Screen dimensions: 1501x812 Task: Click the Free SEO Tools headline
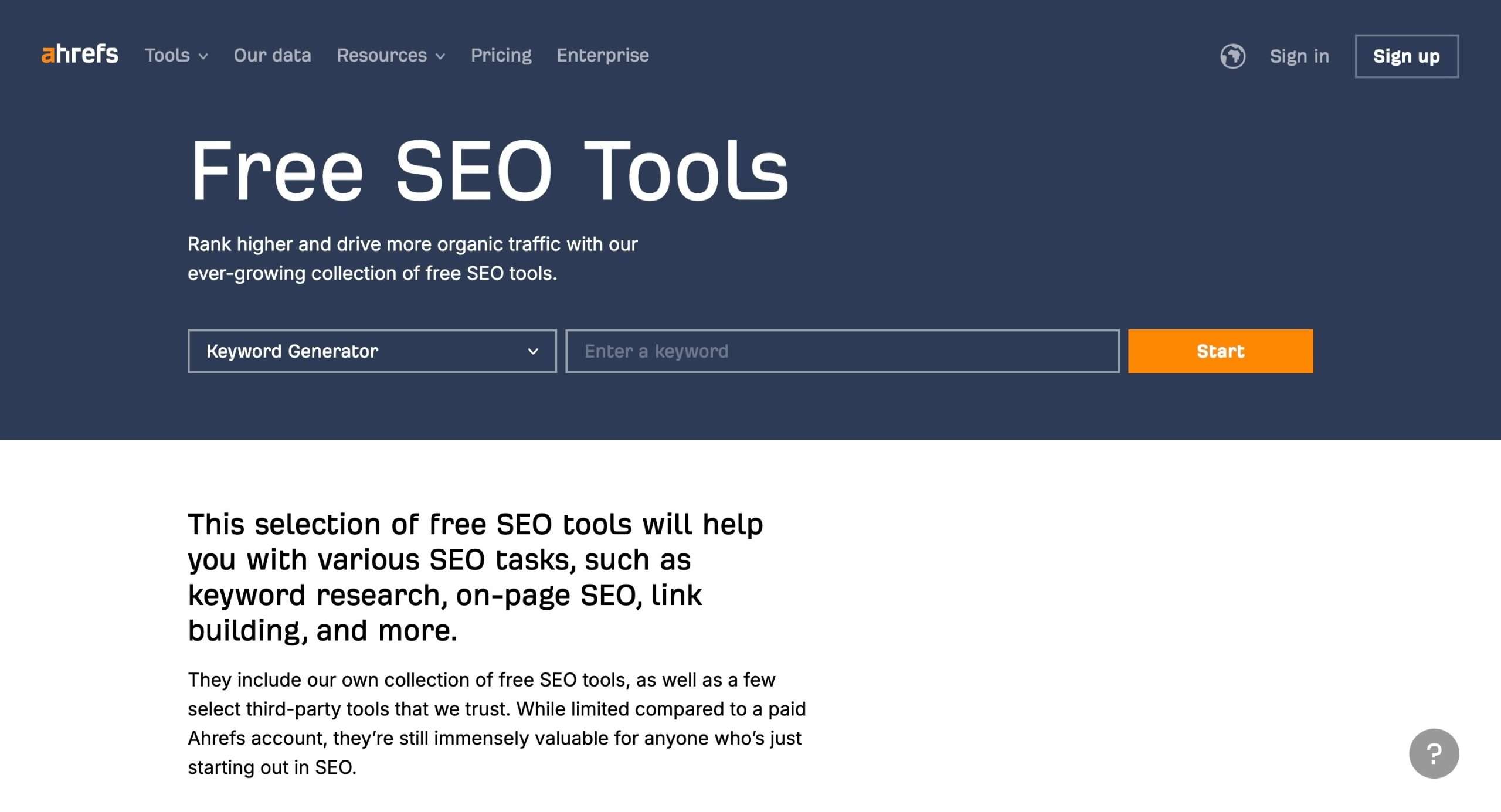[x=488, y=171]
